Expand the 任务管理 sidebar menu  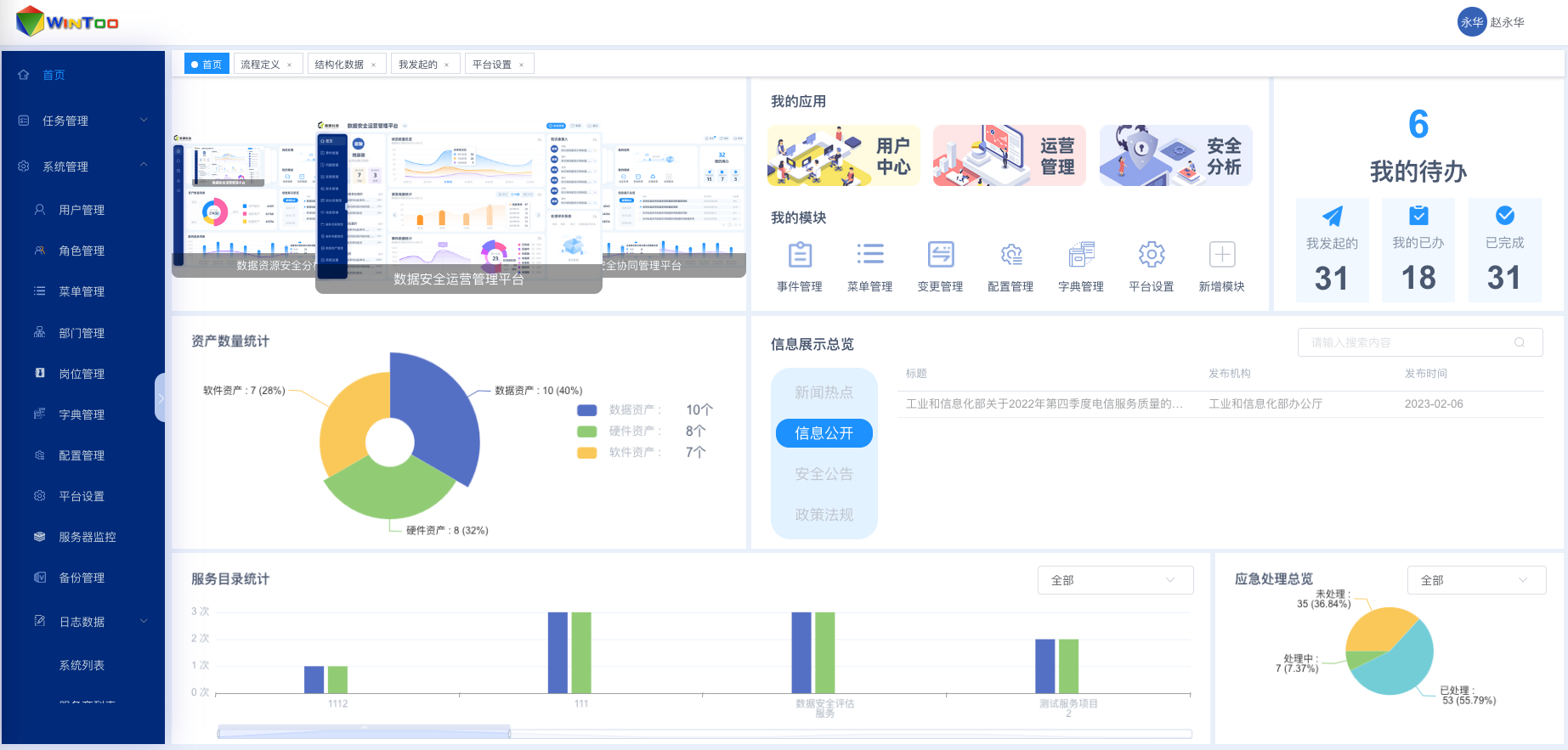(x=82, y=121)
